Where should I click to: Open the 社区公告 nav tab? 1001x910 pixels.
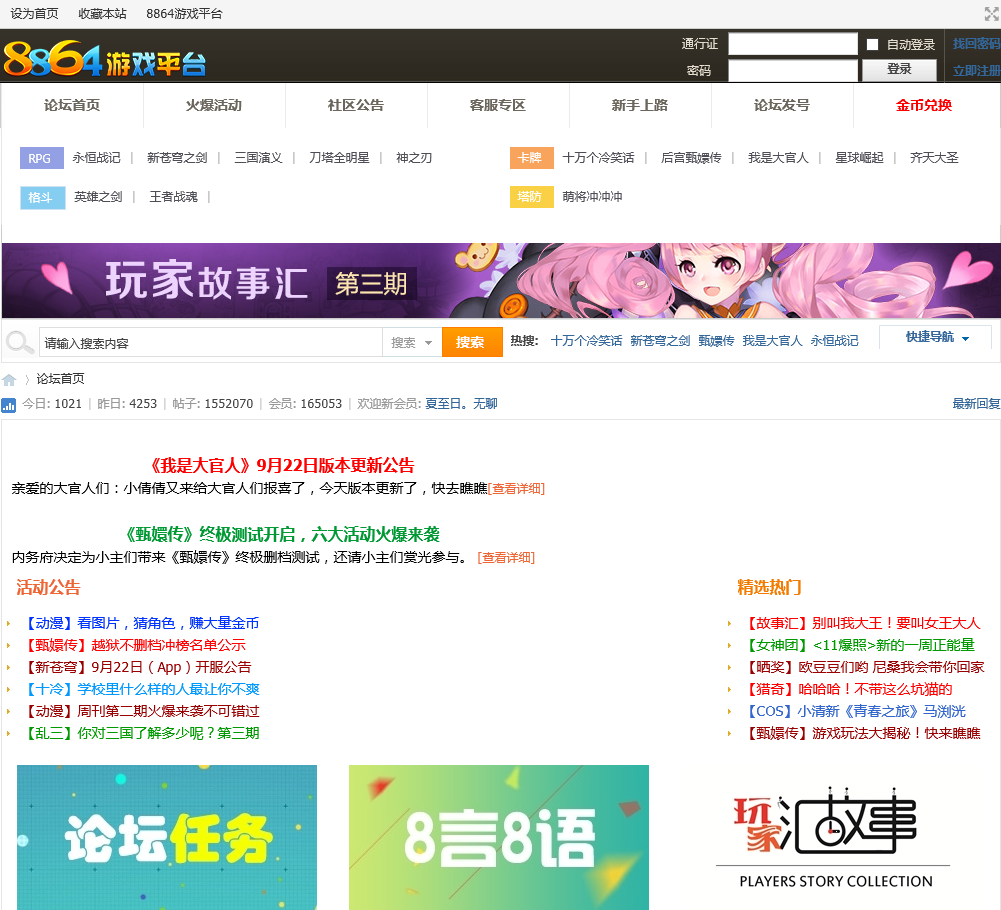356,105
